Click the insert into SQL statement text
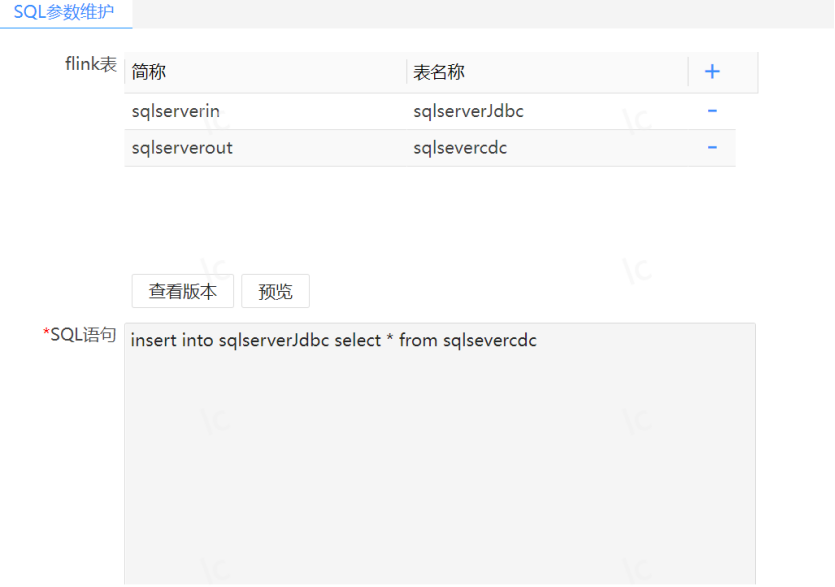The height and width of the screenshot is (587, 835). pos(333,340)
